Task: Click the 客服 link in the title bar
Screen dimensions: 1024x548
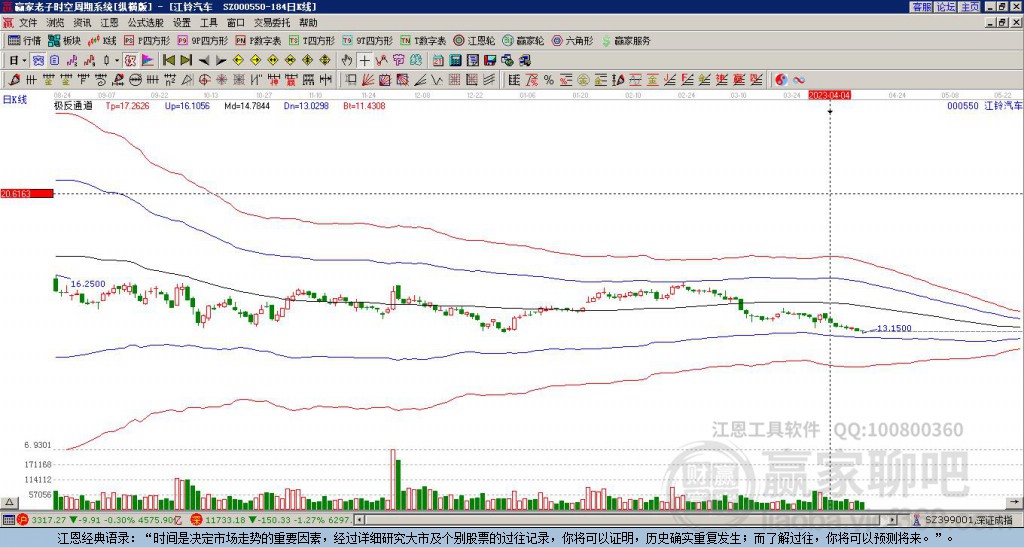Action: pos(921,7)
